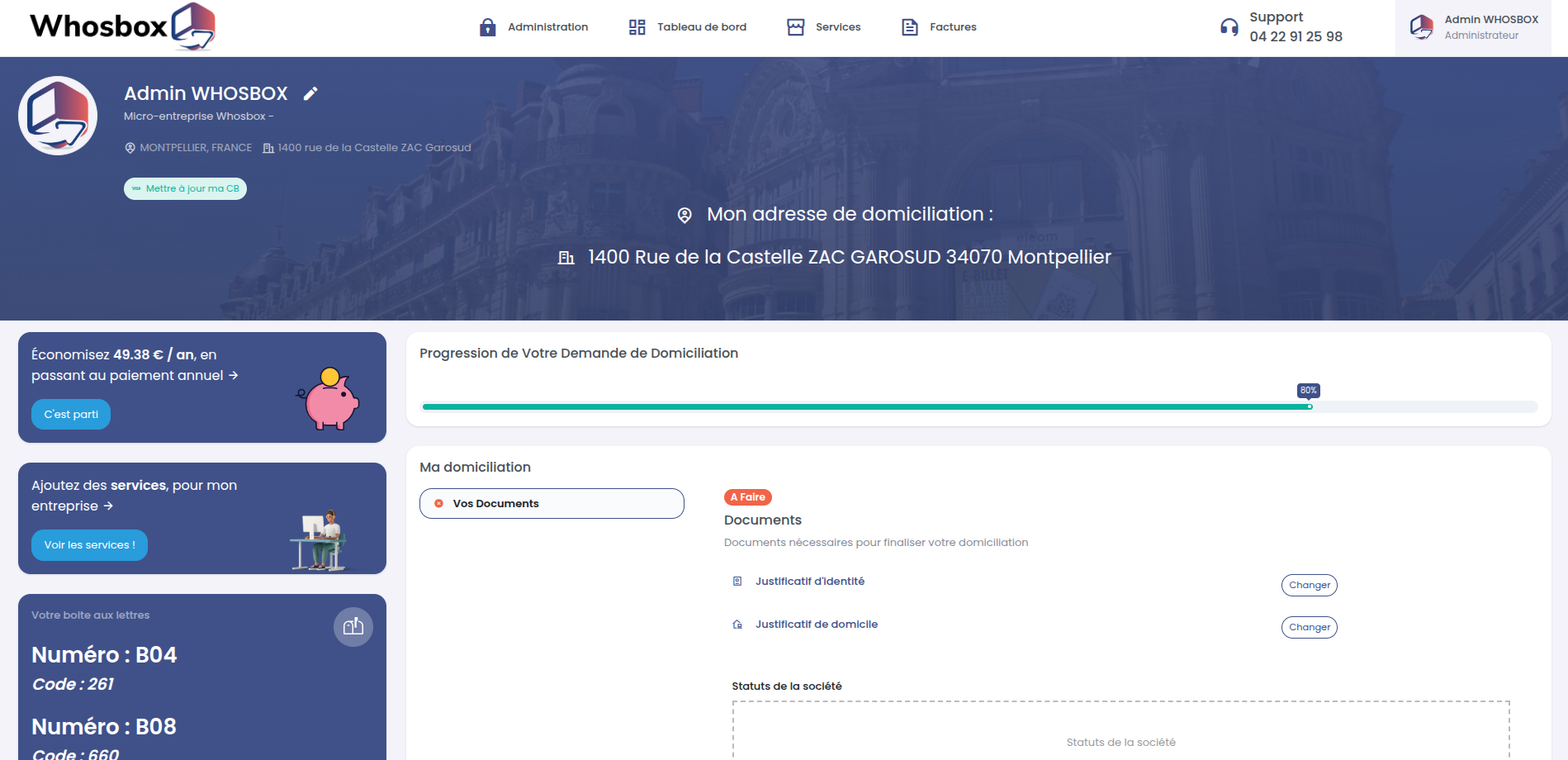The height and width of the screenshot is (760, 1568).
Task: Open the Administration menu
Action: point(533,27)
